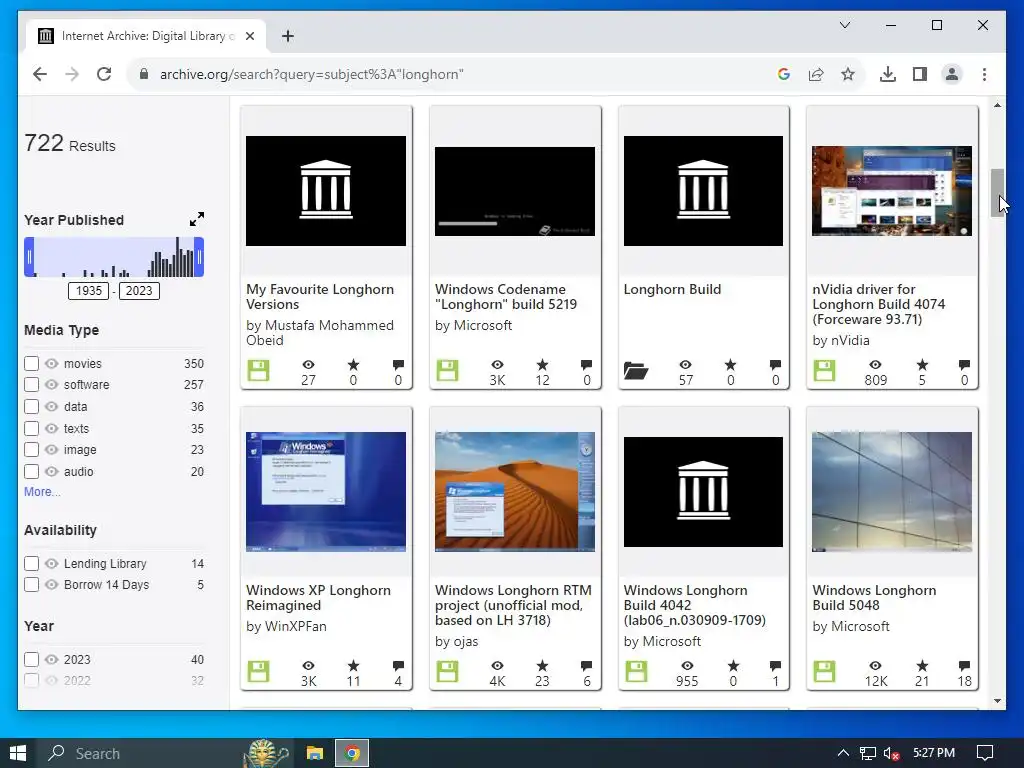Viewport: 1024px width, 768px height.
Task: Click software icon on My Favourite Longhorn Versions
Action: (258, 371)
